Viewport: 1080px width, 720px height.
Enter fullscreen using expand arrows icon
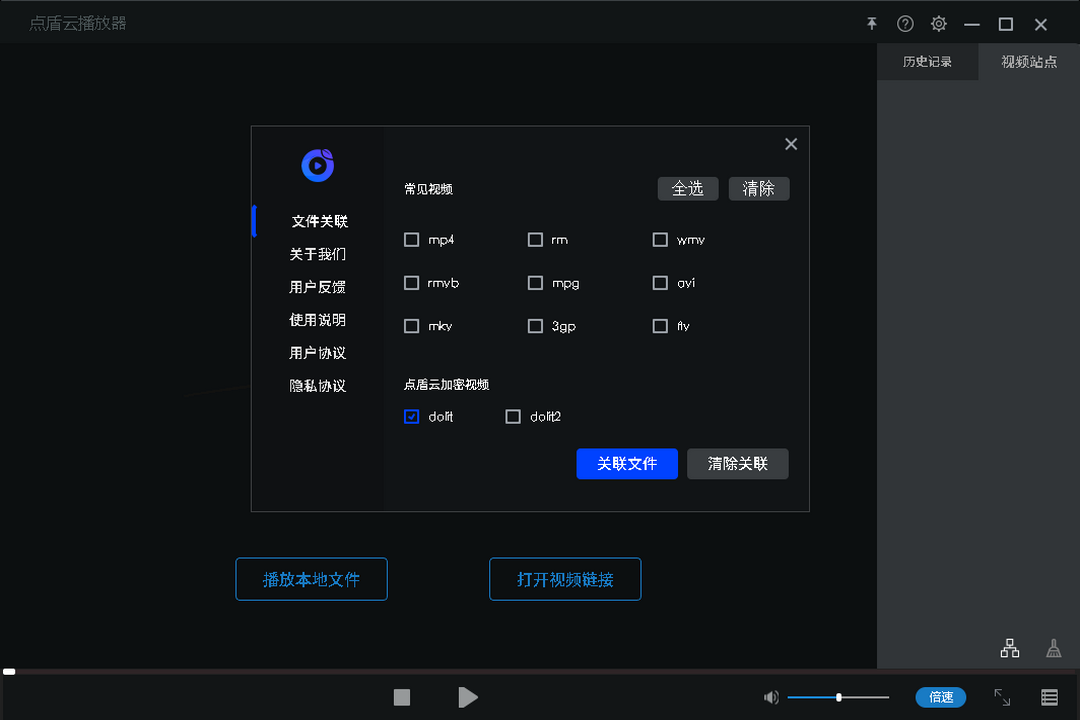coord(1002,697)
